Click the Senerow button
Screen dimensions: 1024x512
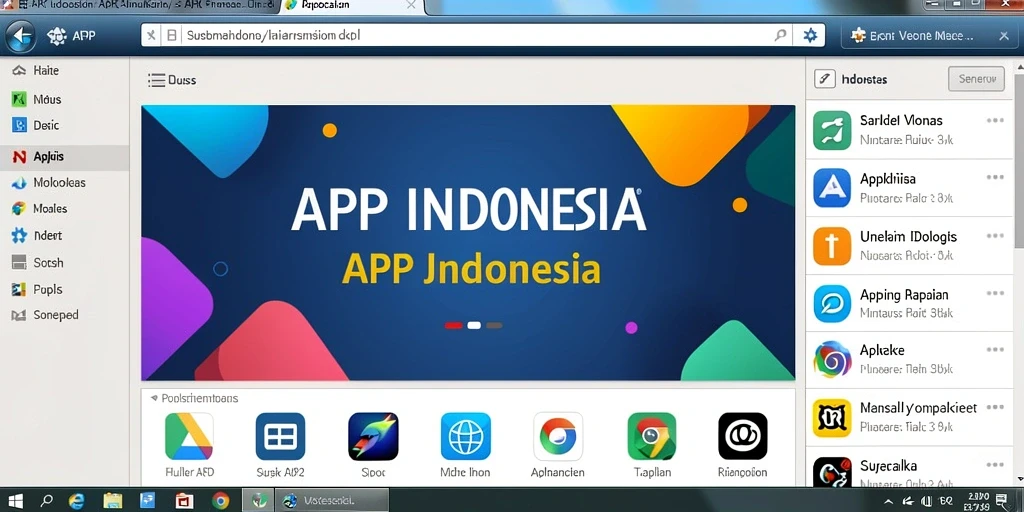(976, 79)
